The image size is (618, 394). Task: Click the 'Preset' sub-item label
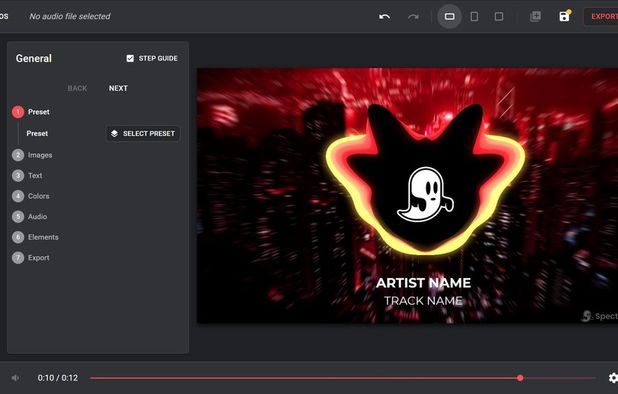37,134
